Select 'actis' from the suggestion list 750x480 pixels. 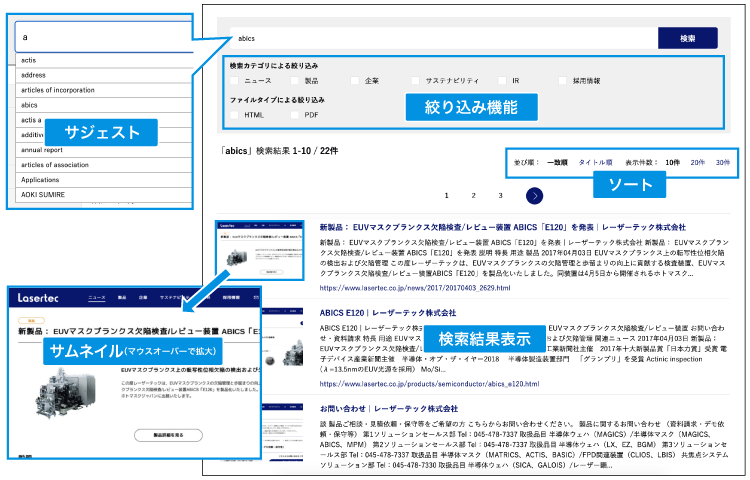[104, 60]
